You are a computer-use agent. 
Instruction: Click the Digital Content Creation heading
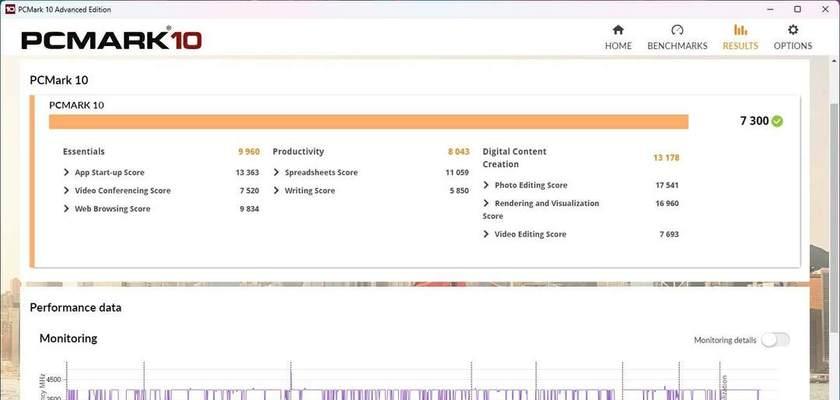[514, 158]
